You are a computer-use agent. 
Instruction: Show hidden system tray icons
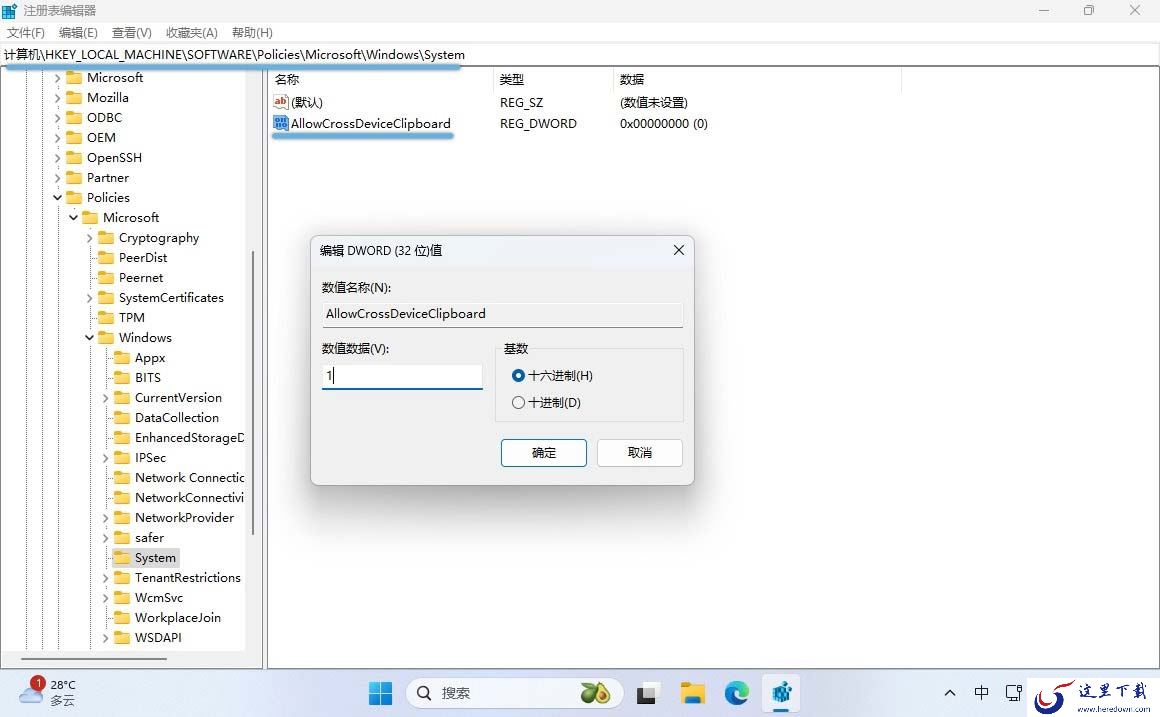(x=950, y=693)
